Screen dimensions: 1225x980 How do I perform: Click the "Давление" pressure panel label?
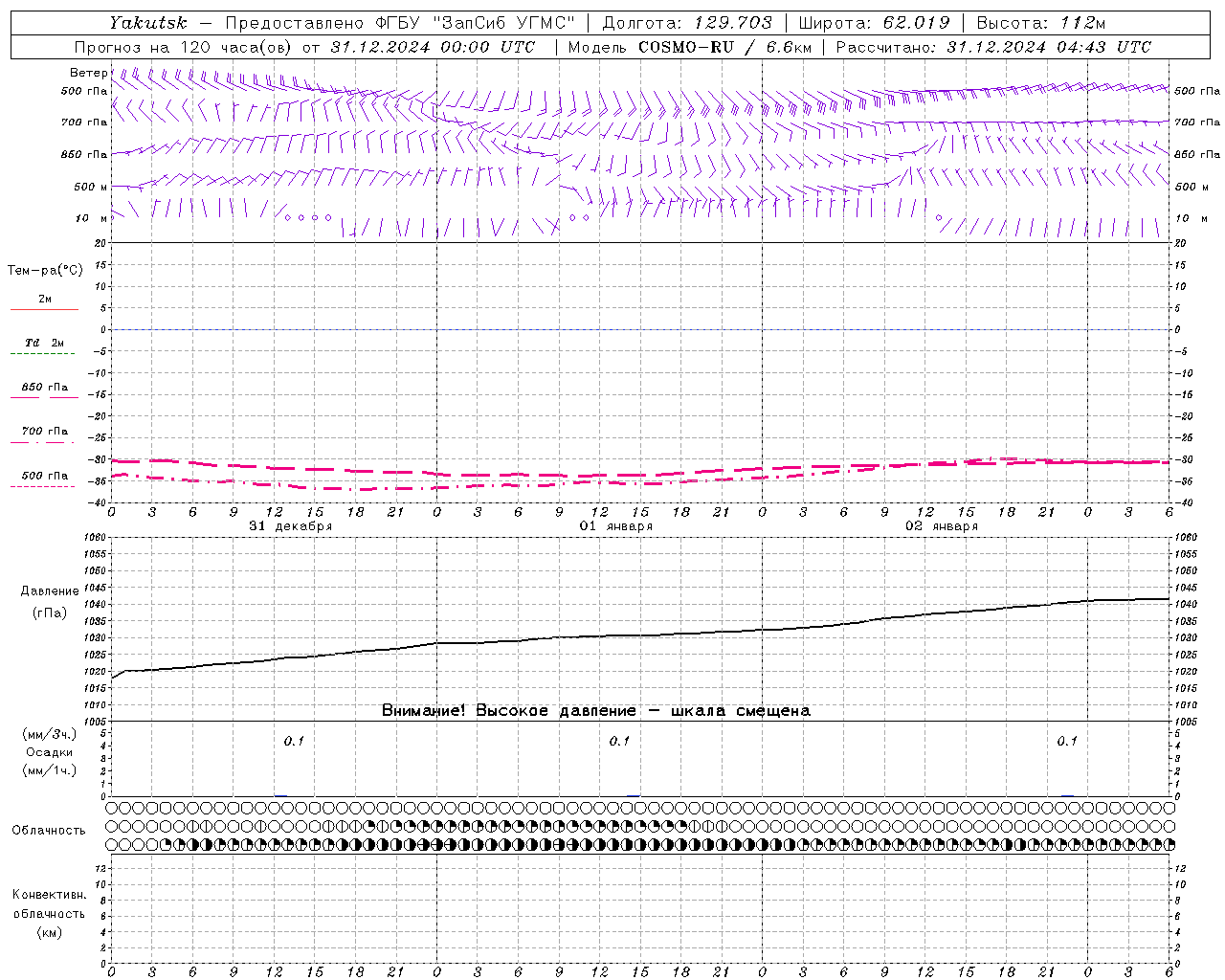tap(50, 591)
